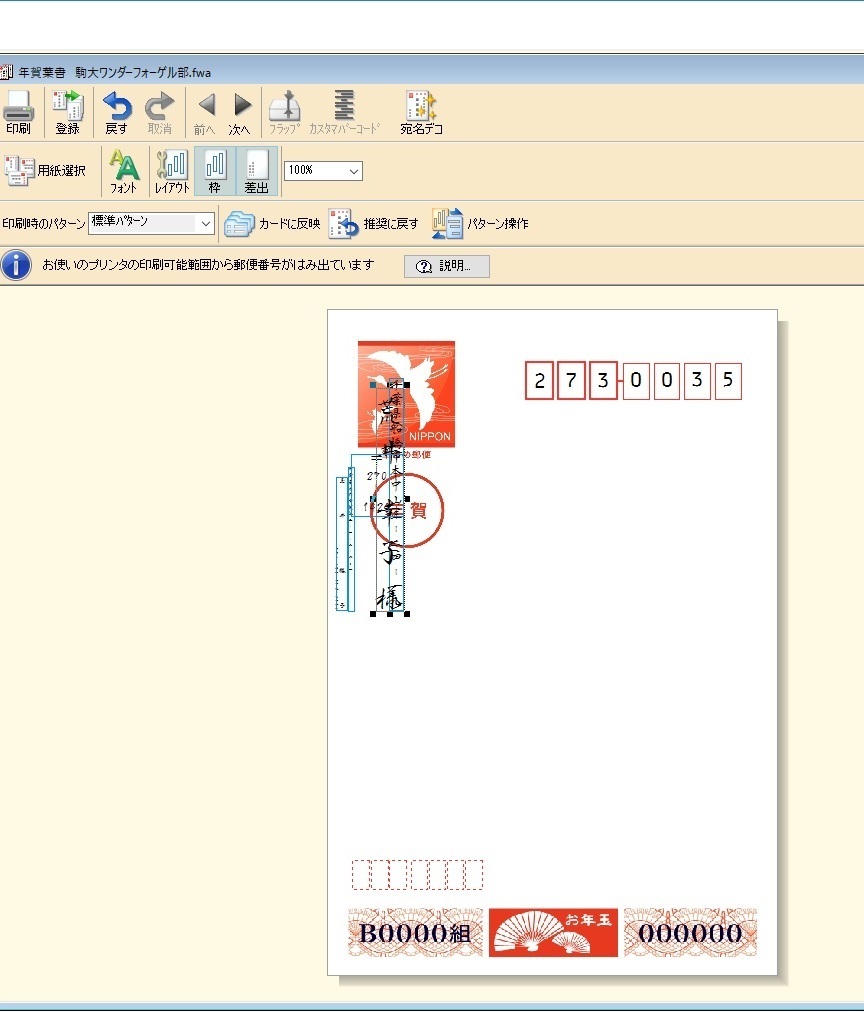Click the お年玉 fan emblem
The height and width of the screenshot is (1012, 864).
(x=553, y=933)
